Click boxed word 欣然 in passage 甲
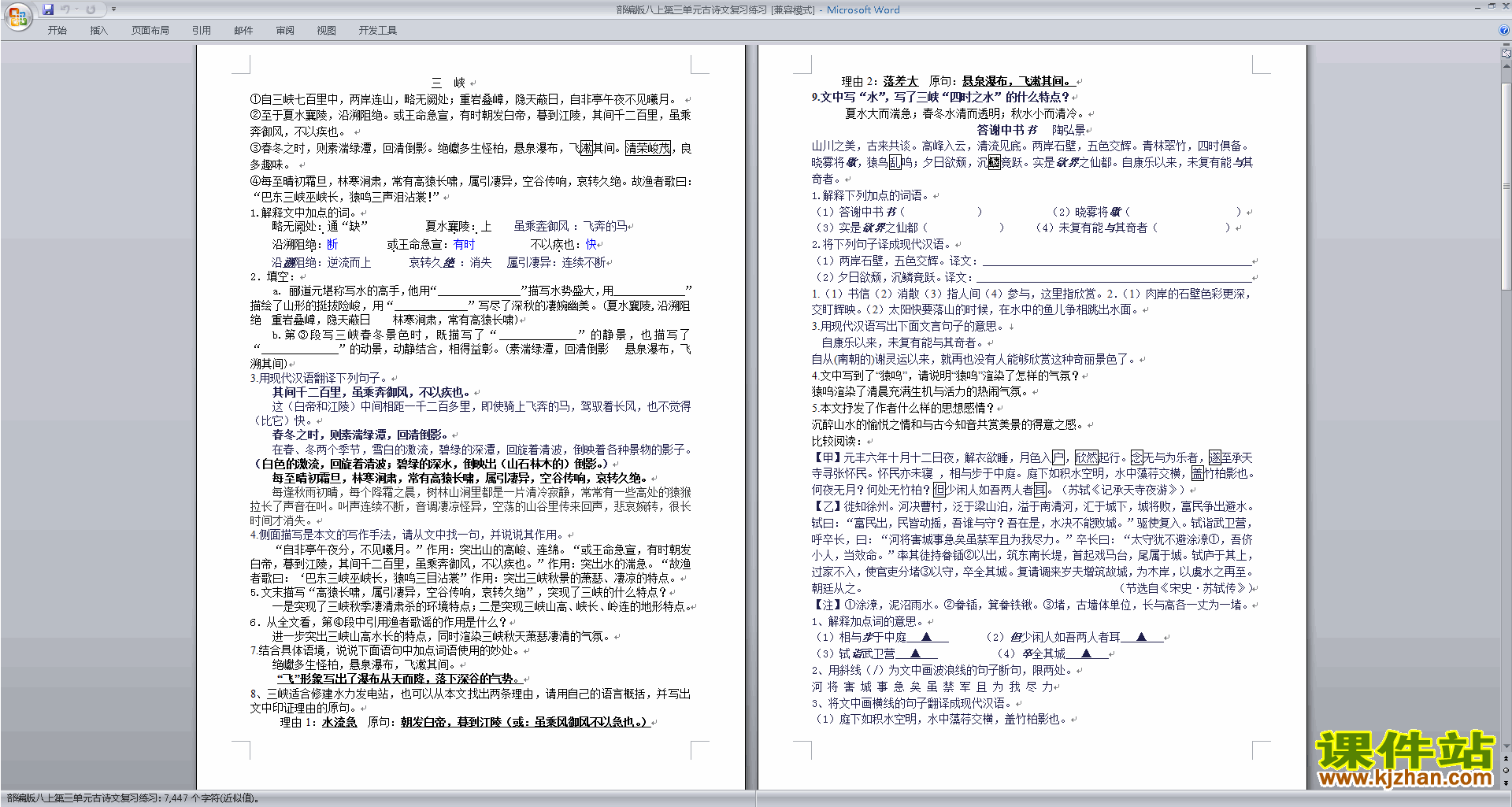This screenshot has height=807, width=1512. (x=1086, y=457)
